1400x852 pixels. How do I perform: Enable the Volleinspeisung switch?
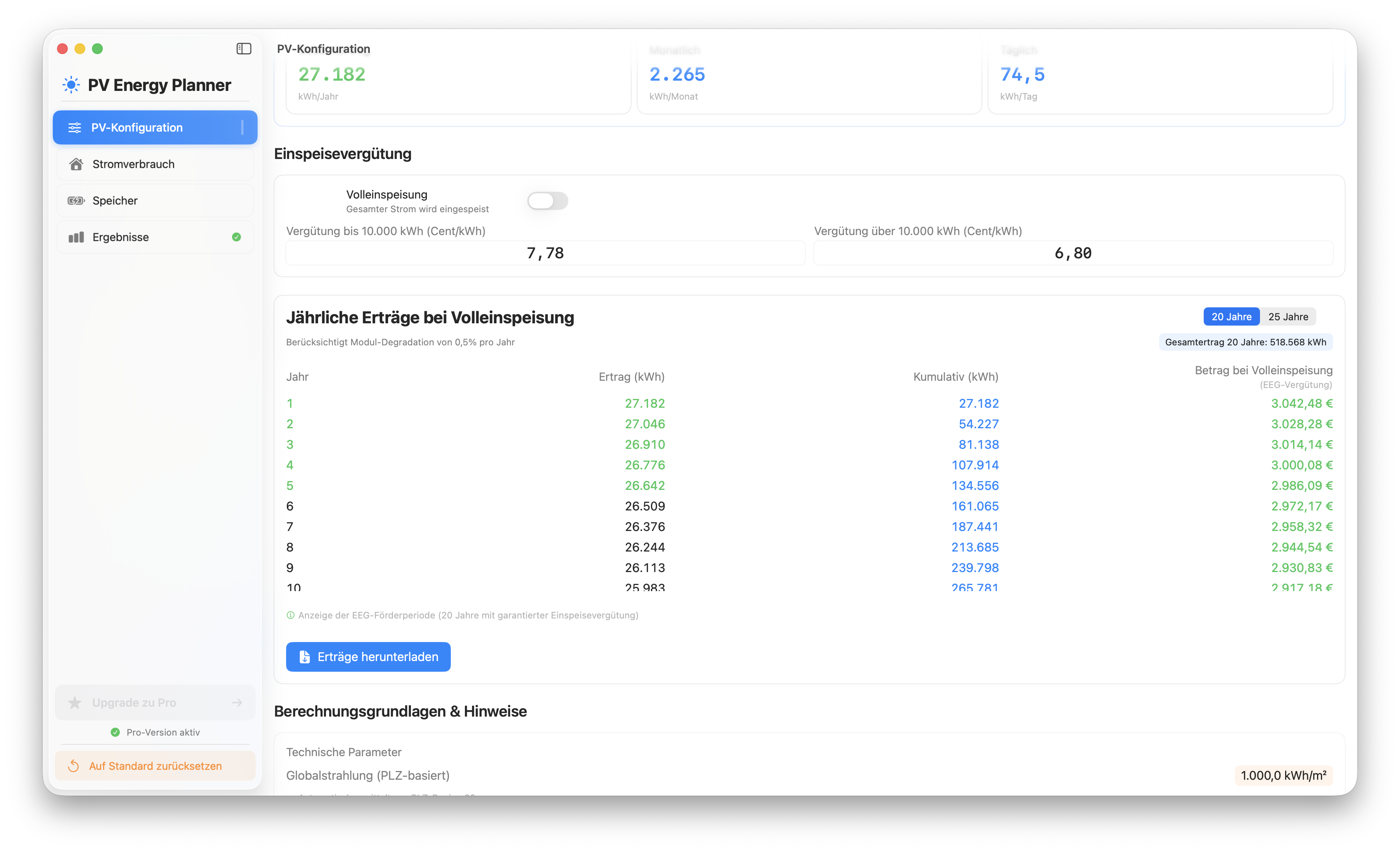547,200
